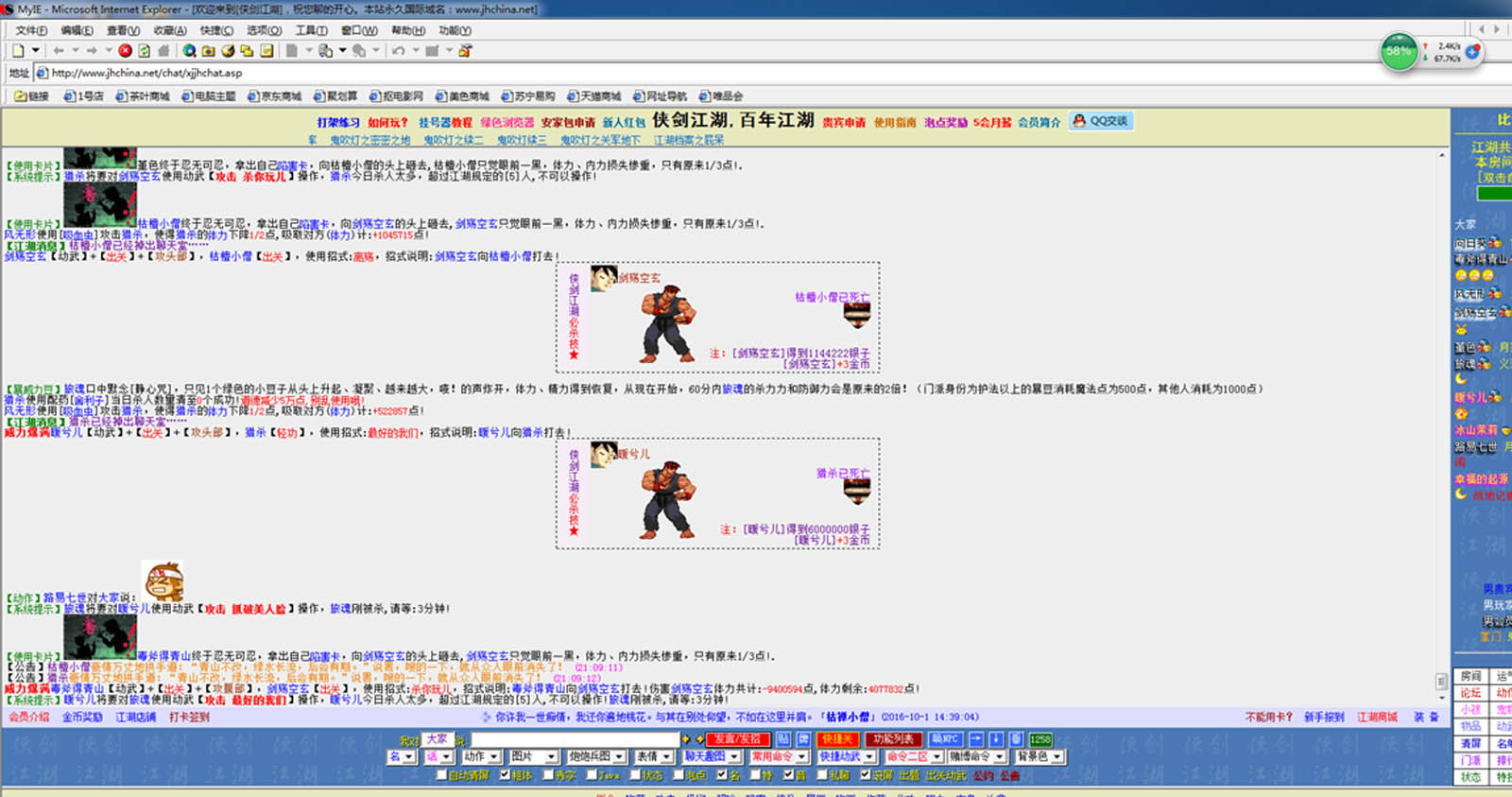Click the 快捷关 orange button
The height and width of the screenshot is (797, 1512).
pos(837,739)
